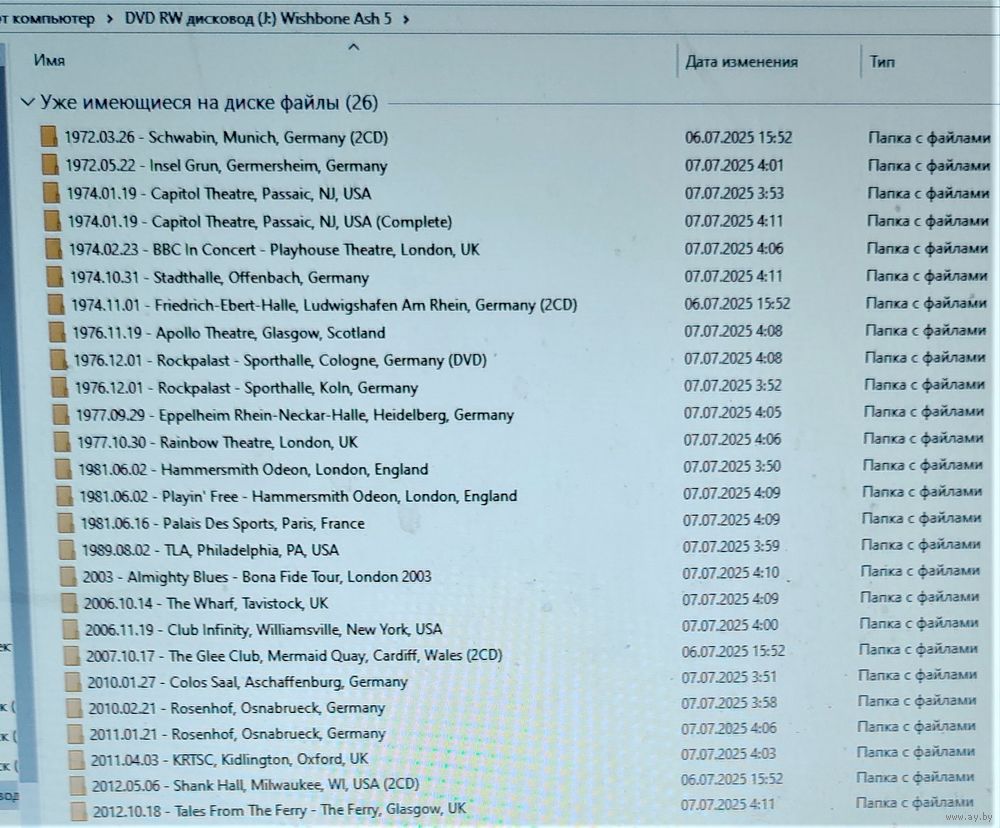
Task: Select '2007.10.17 - The Glee Club, Mermaid Quay' name
Action: click(x=295, y=656)
